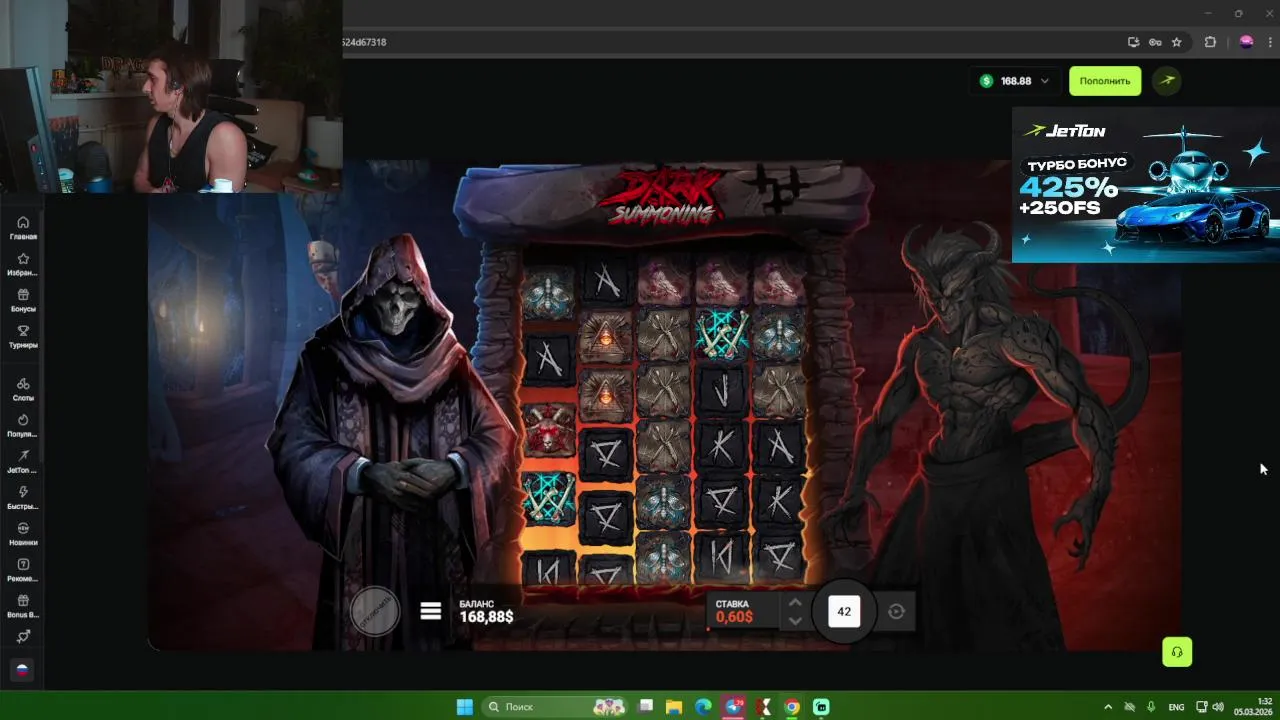
Task: Open the Windows Start button
Action: (465, 707)
